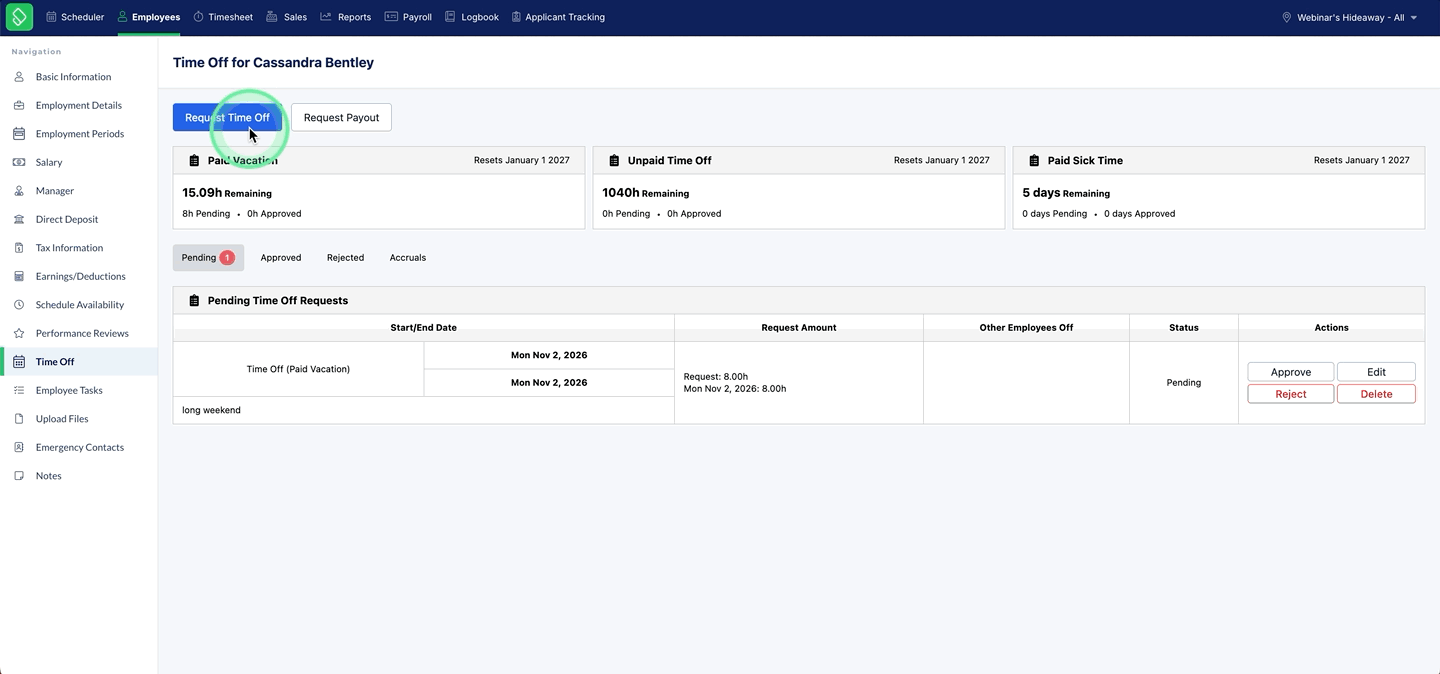Click the '15.09h Remaining' value
The width and height of the screenshot is (1440, 674).
[x=227, y=193]
